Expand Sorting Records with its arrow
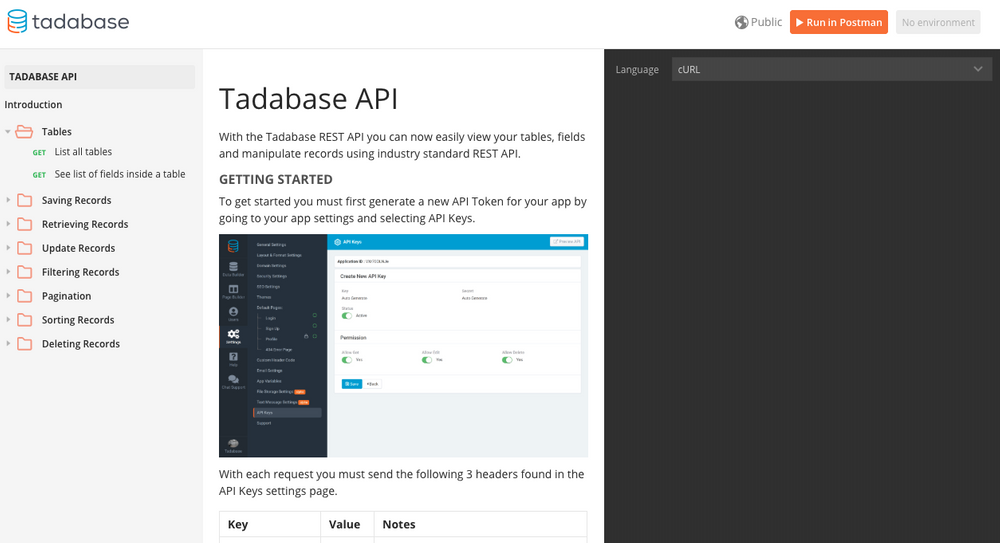This screenshot has width=1000, height=543. point(8,320)
